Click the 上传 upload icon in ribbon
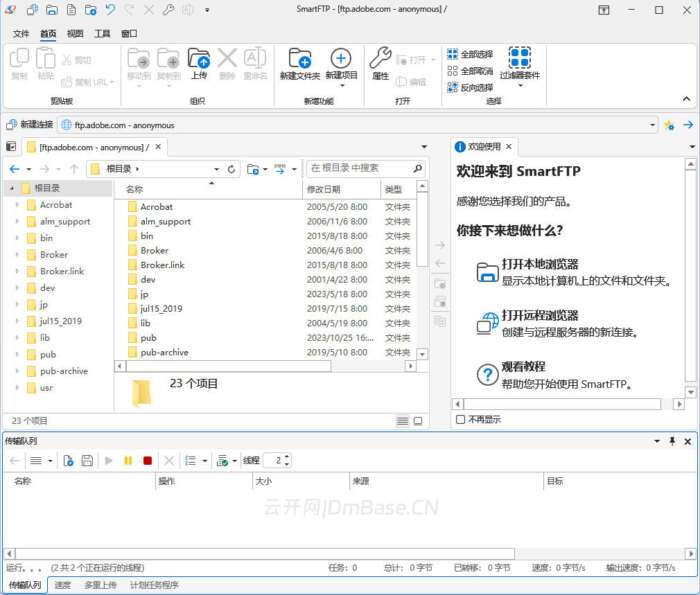Viewport: 700px width, 595px height. 199,58
